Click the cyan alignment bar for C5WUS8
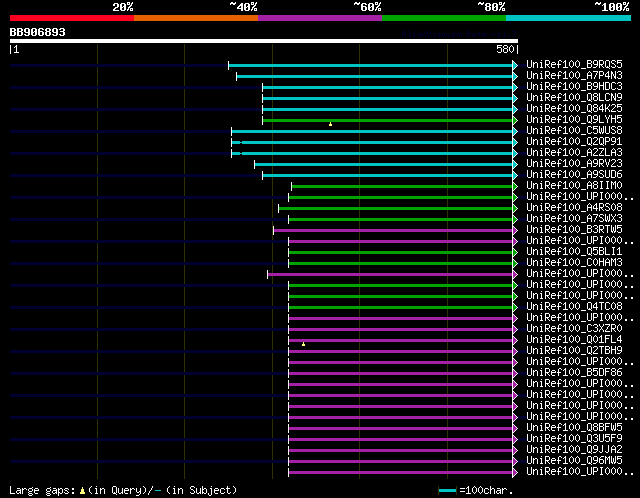This screenshot has width=640, height=498. coord(372,131)
